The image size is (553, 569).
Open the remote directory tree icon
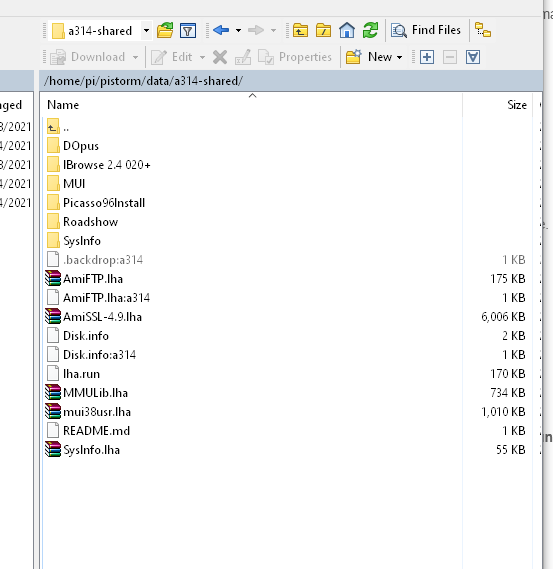click(483, 30)
